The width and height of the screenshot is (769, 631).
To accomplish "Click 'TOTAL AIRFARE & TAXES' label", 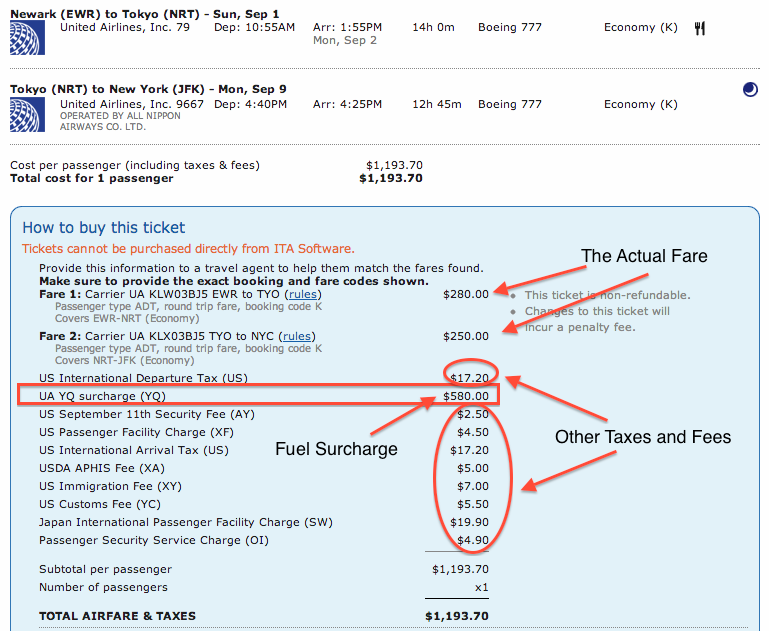I will [x=117, y=616].
